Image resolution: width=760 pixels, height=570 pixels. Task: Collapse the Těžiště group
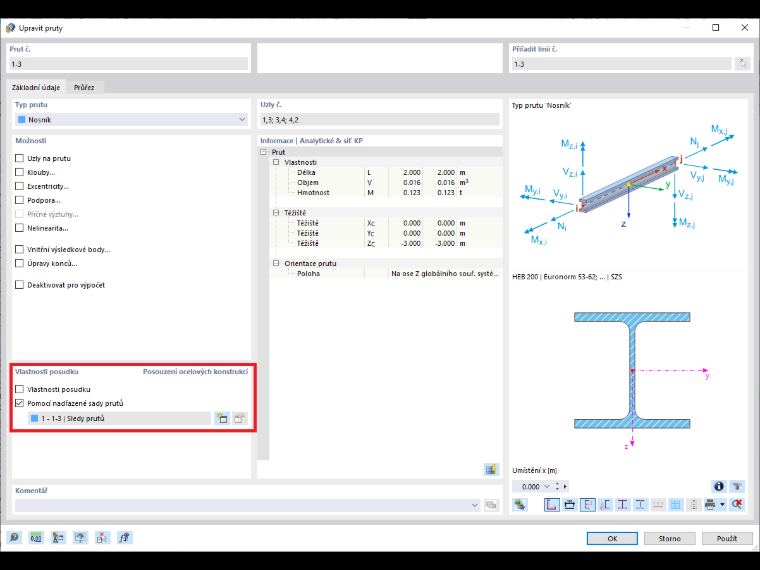click(x=276, y=213)
